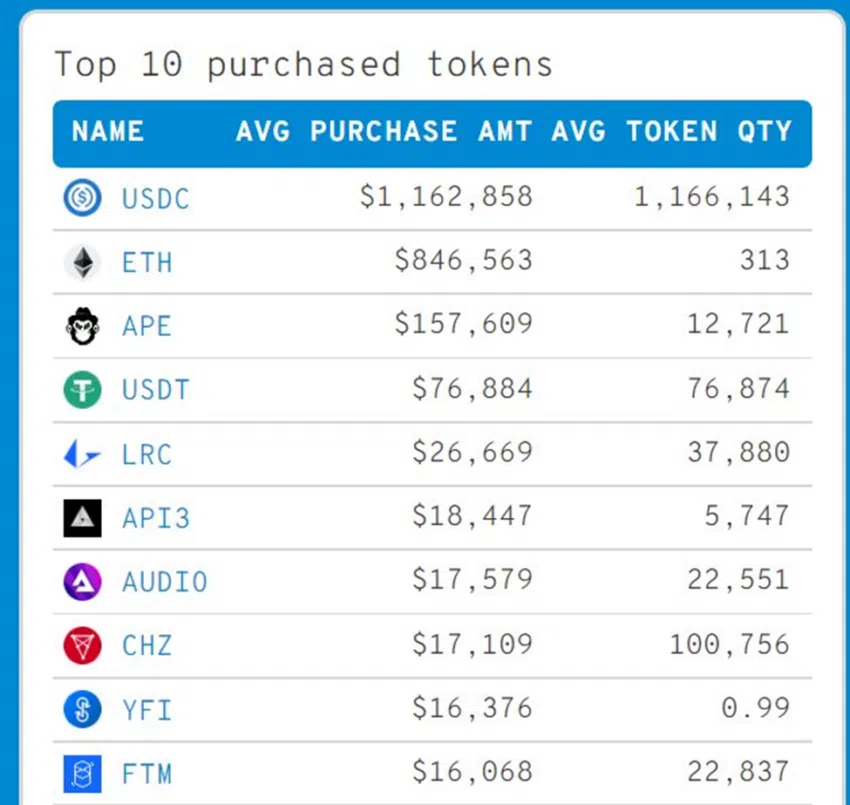Open the CHZ token link

coord(147,646)
